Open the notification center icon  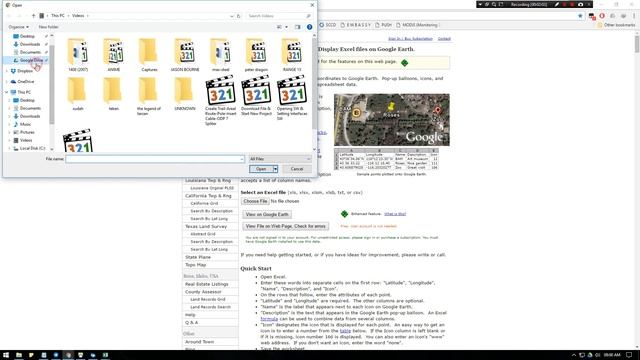click(629, 355)
